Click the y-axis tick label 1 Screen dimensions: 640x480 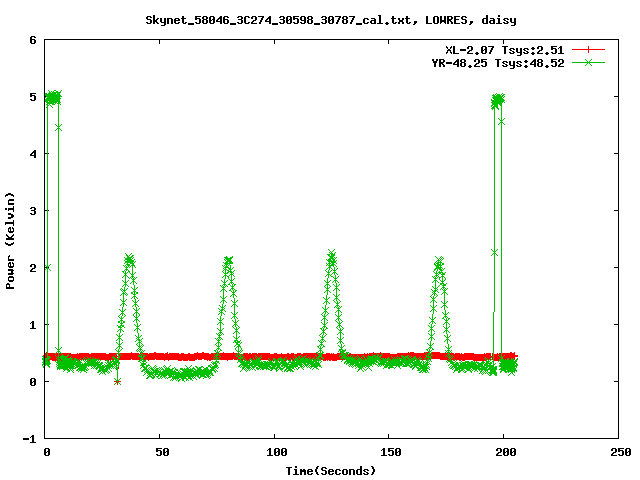pos(33,325)
